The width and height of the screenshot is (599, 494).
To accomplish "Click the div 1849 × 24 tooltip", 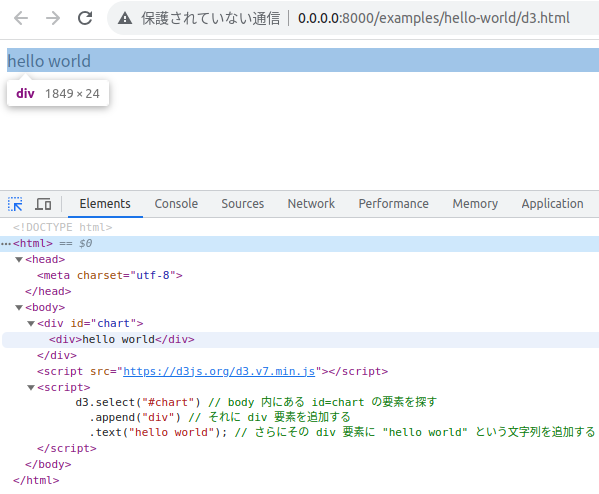I will pyautogui.click(x=58, y=93).
